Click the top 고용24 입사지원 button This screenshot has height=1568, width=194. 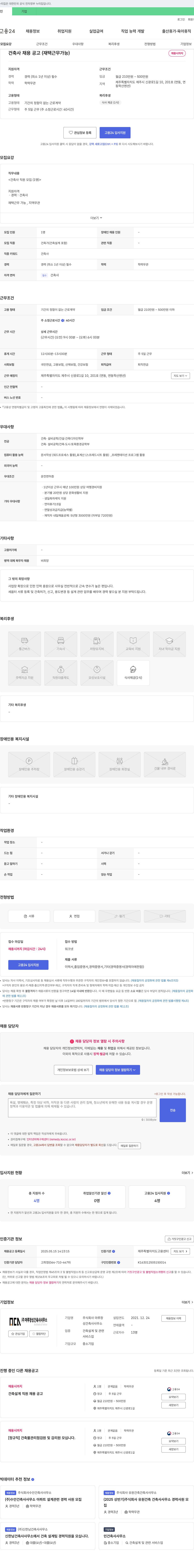click(115, 133)
